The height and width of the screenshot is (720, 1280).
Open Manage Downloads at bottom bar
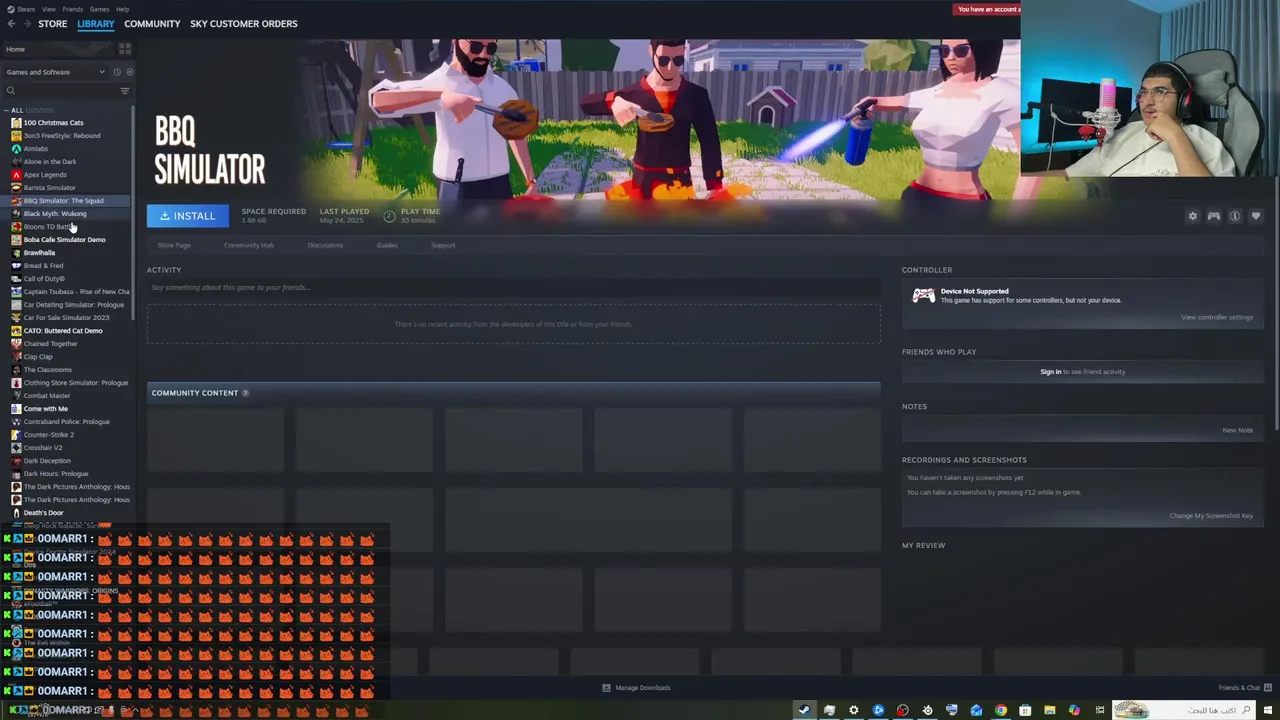tap(636, 688)
